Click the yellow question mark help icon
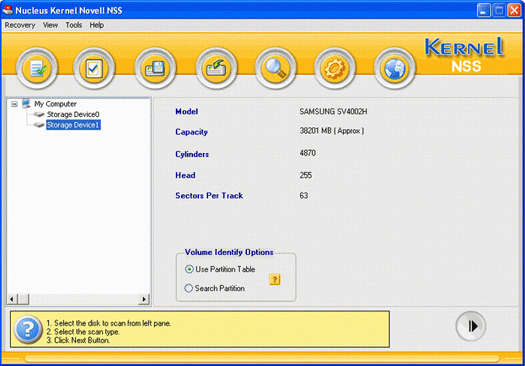Screen dimensions: 525x366 pyautogui.click(x=275, y=279)
